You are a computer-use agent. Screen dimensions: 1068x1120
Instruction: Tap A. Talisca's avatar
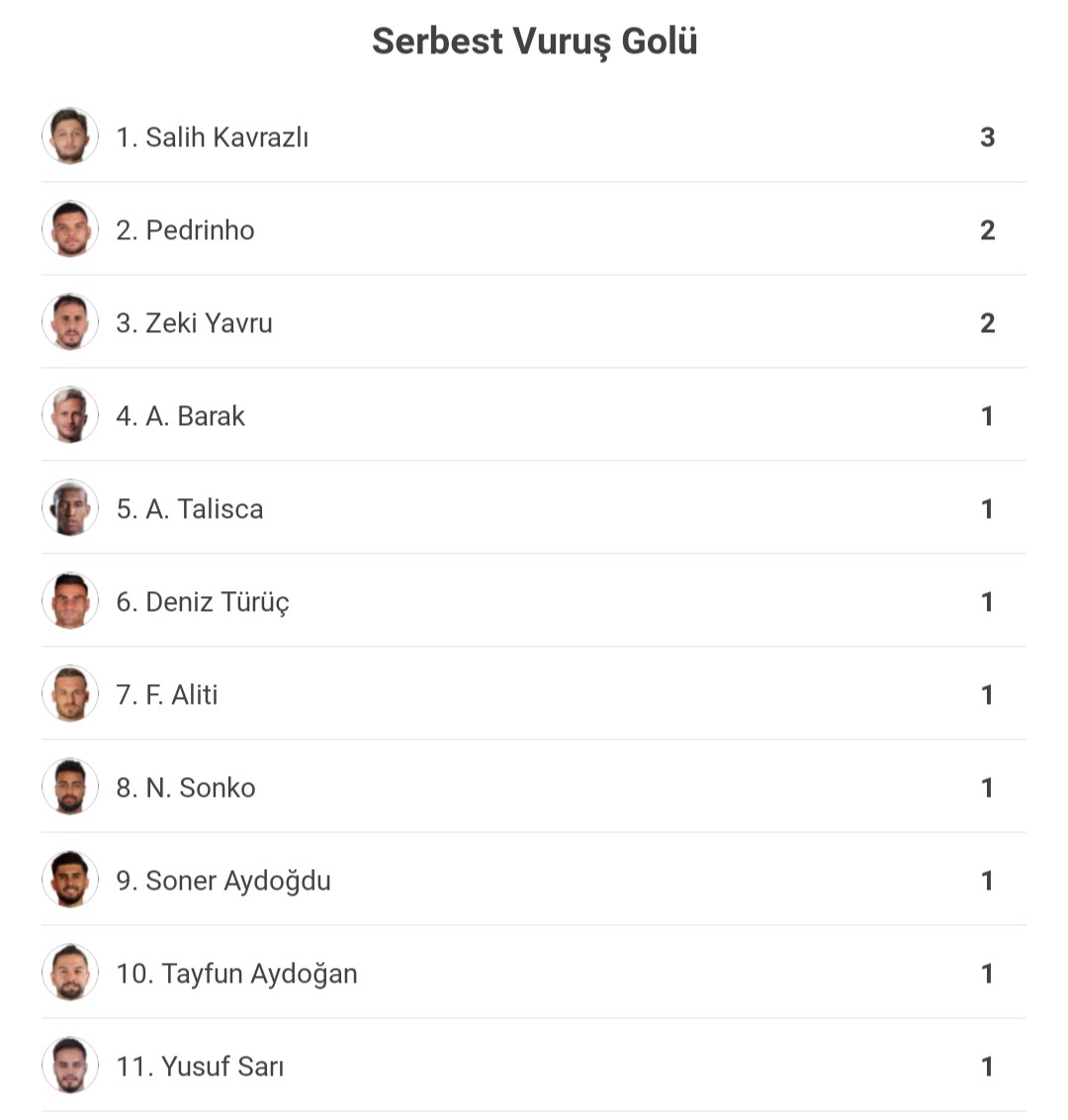70,508
